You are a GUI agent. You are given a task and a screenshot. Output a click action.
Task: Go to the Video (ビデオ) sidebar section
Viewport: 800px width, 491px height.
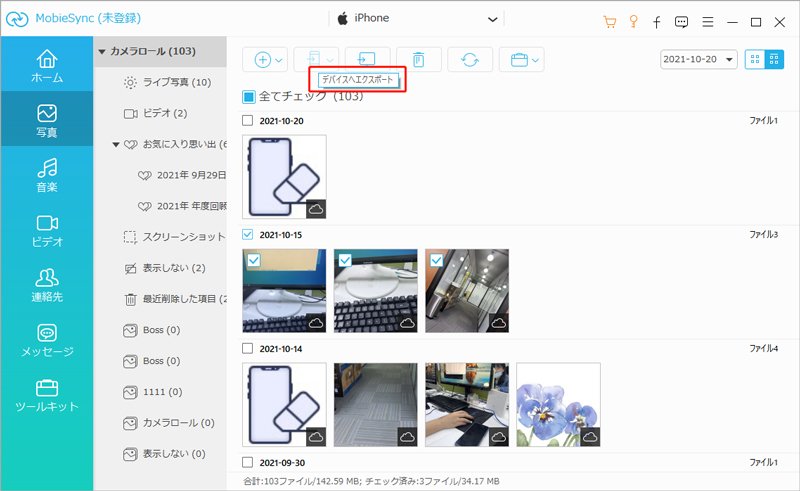47,230
